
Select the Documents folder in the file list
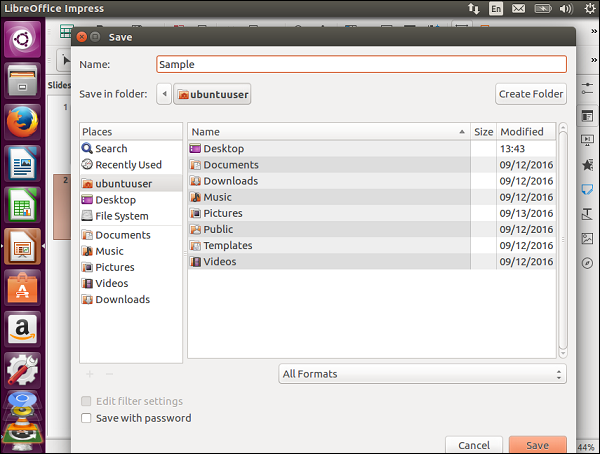pos(230,165)
